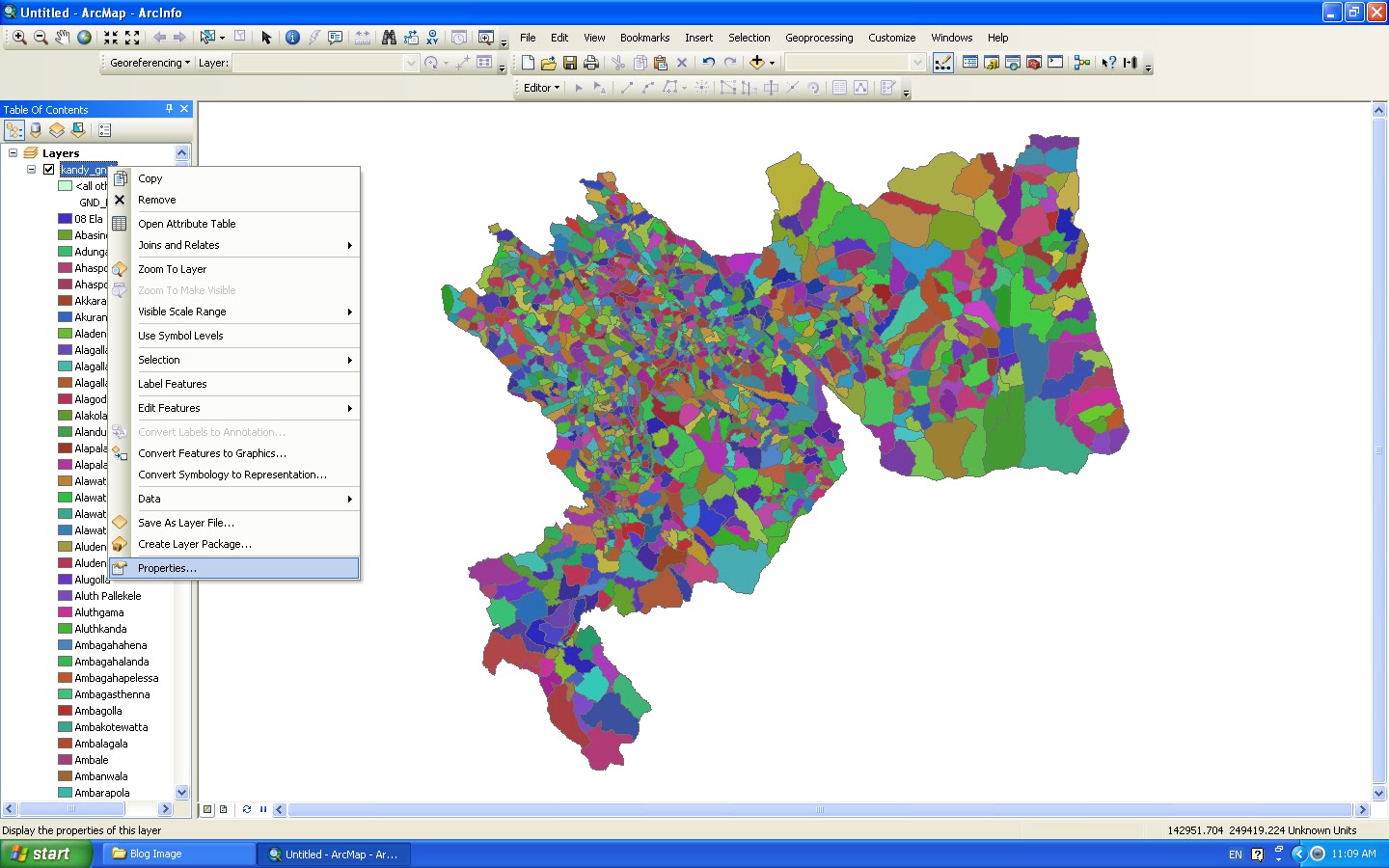This screenshot has height=868, width=1389.
Task: Activate the Pan tool
Action: (x=63, y=37)
